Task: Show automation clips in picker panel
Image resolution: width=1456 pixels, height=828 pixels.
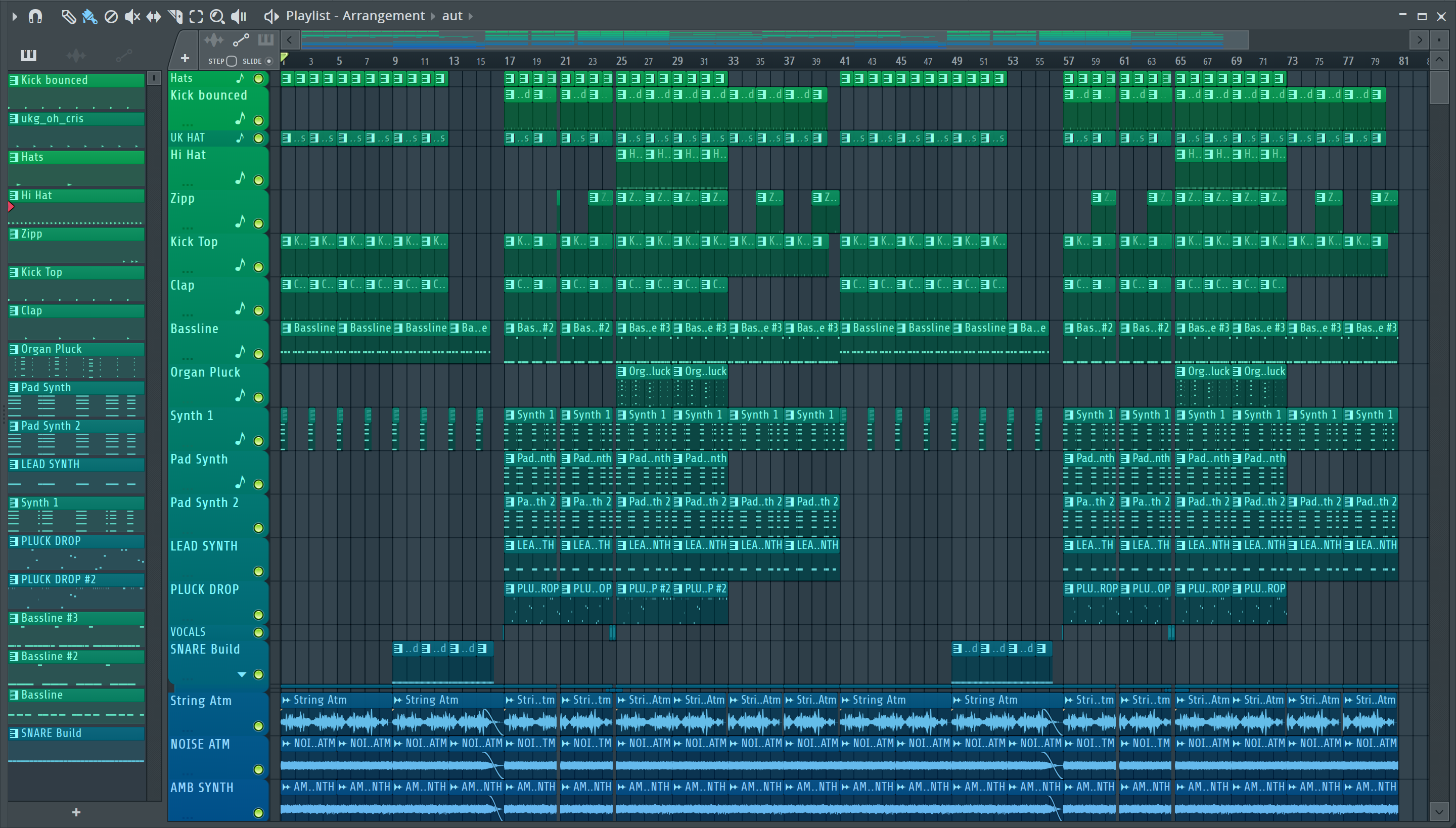Action: [x=123, y=55]
